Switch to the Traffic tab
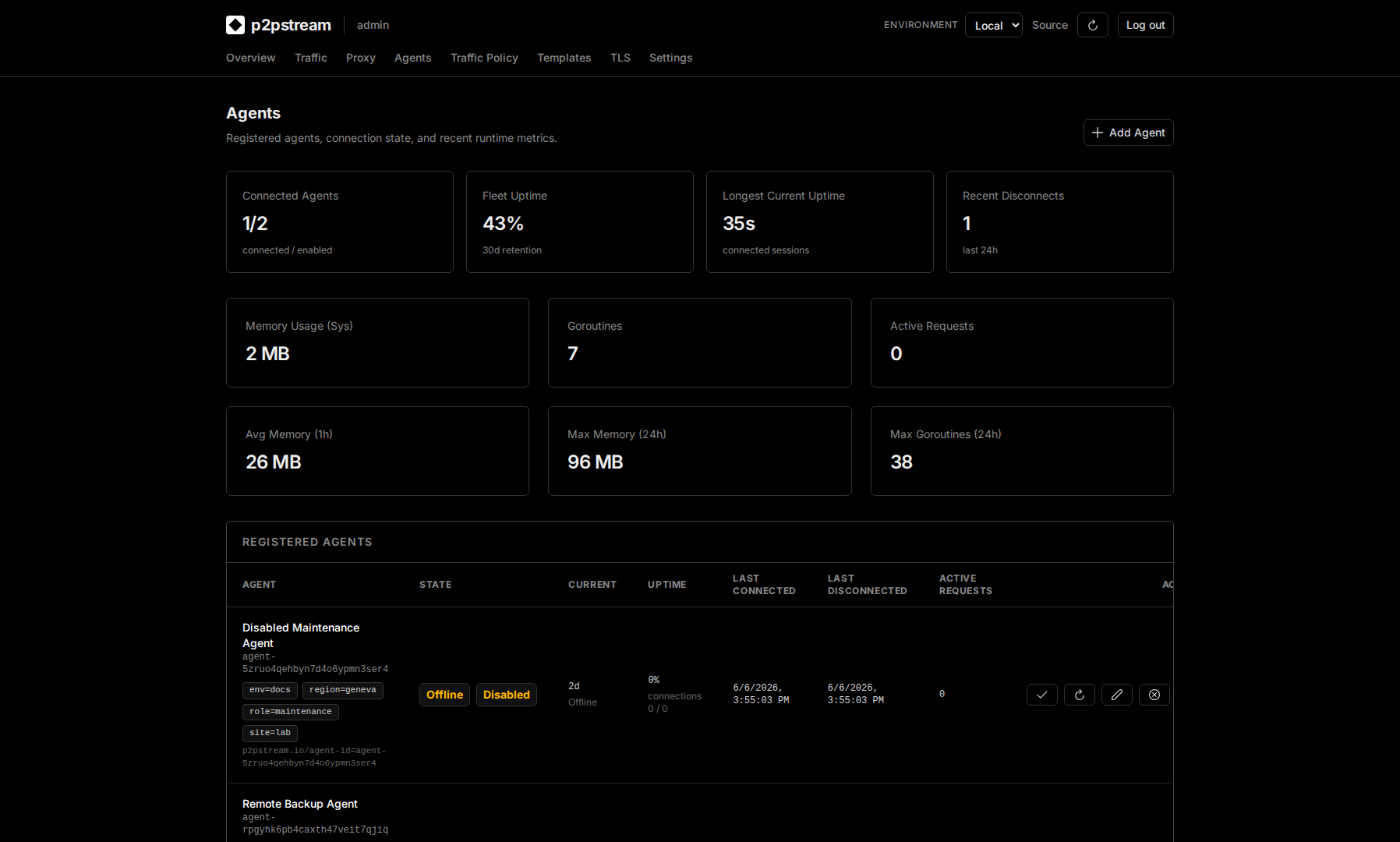Viewport: 1400px width, 842px height. (311, 58)
